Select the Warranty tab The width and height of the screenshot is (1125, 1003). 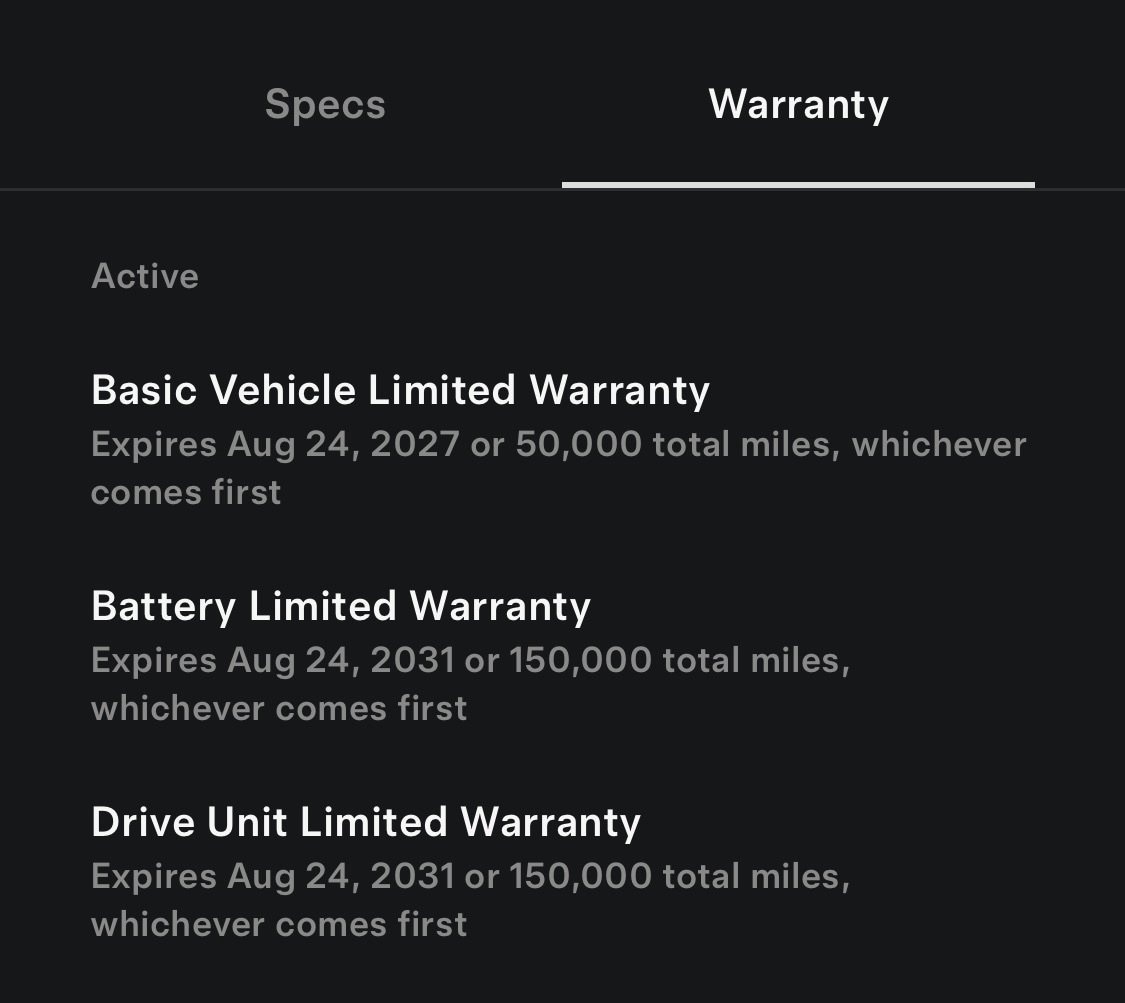(x=798, y=104)
